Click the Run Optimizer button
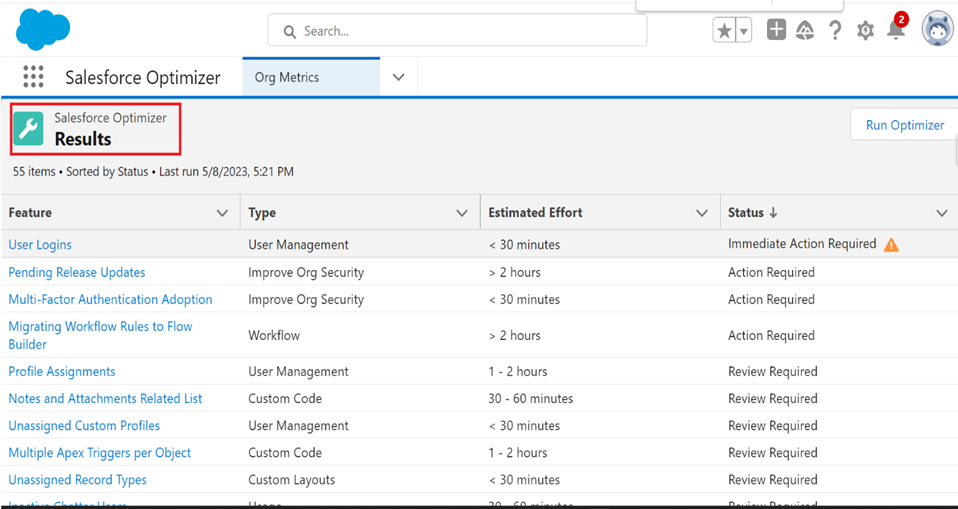The width and height of the screenshot is (958, 509). (904, 125)
